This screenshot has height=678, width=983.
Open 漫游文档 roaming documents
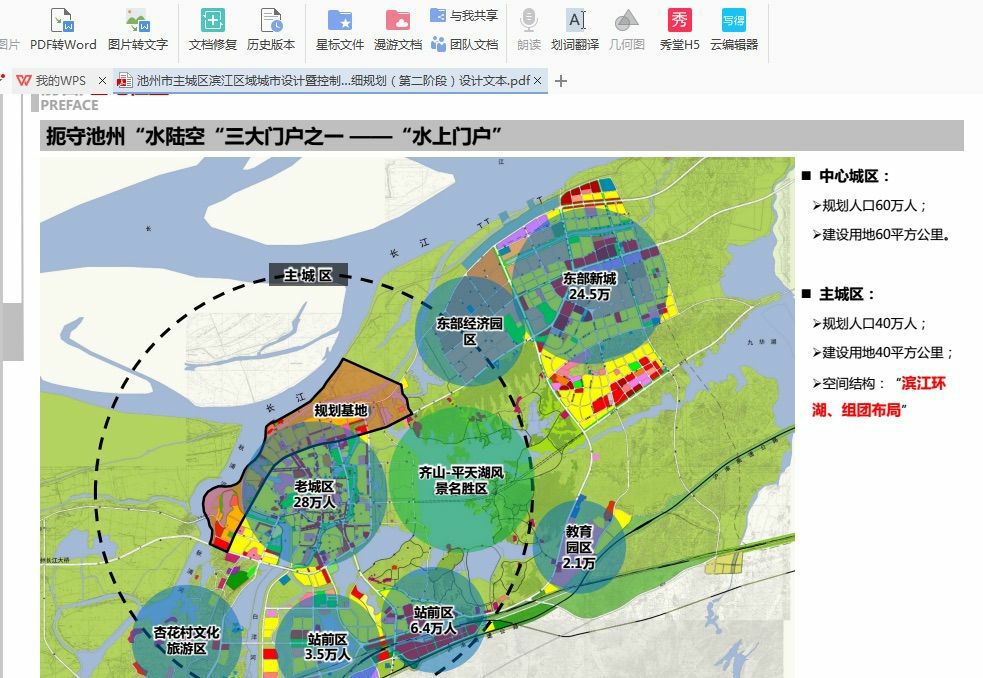[398, 29]
